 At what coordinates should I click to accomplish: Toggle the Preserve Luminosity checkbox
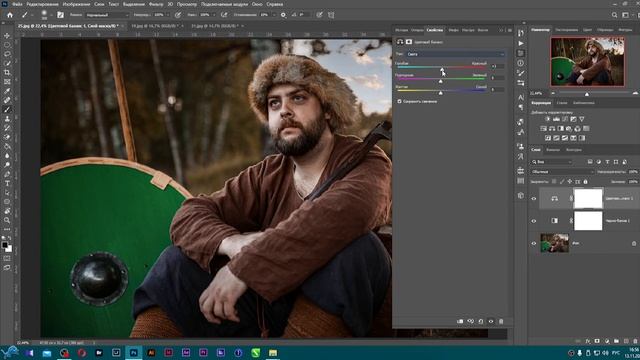pos(400,101)
